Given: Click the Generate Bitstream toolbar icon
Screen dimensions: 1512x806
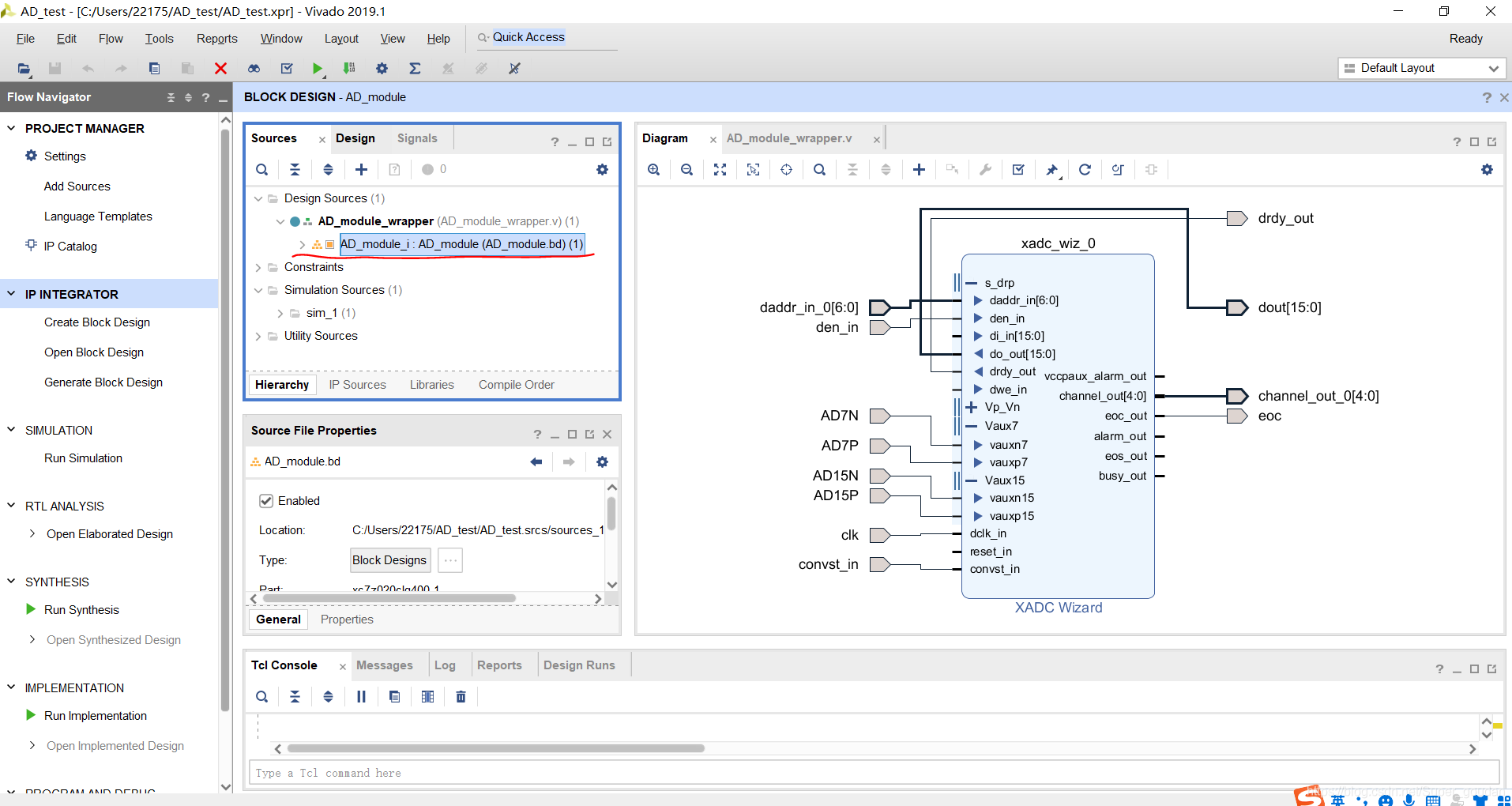Looking at the screenshot, I should coord(349,69).
